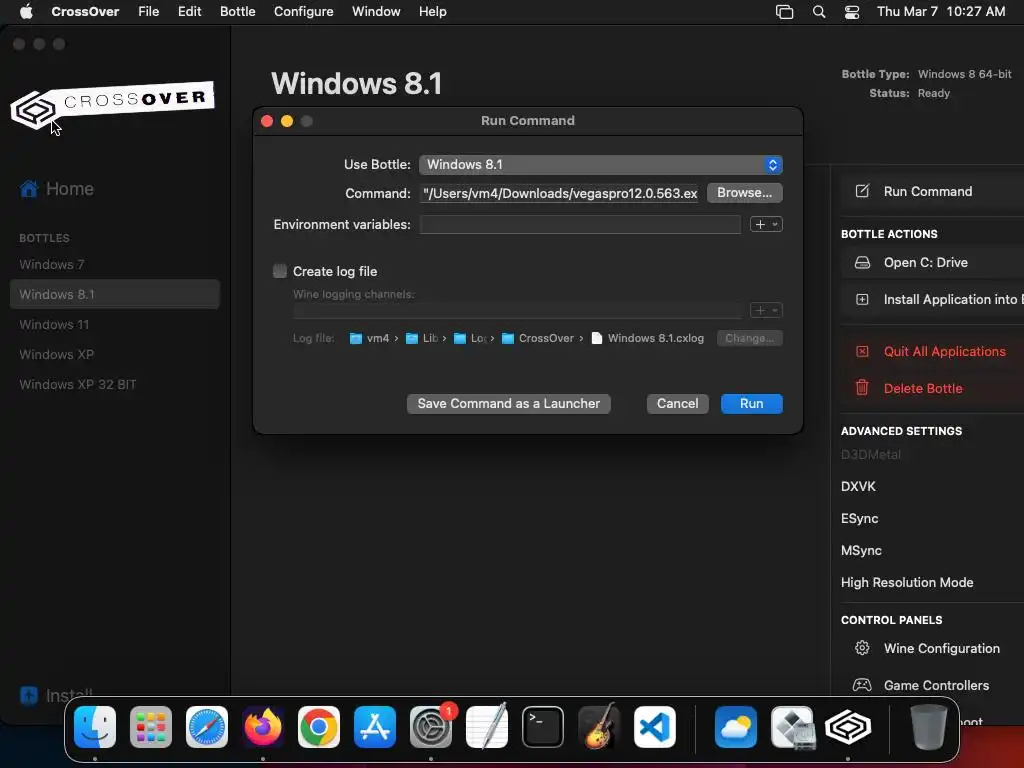Open the Window menu
1024x768 pixels.
pos(376,11)
